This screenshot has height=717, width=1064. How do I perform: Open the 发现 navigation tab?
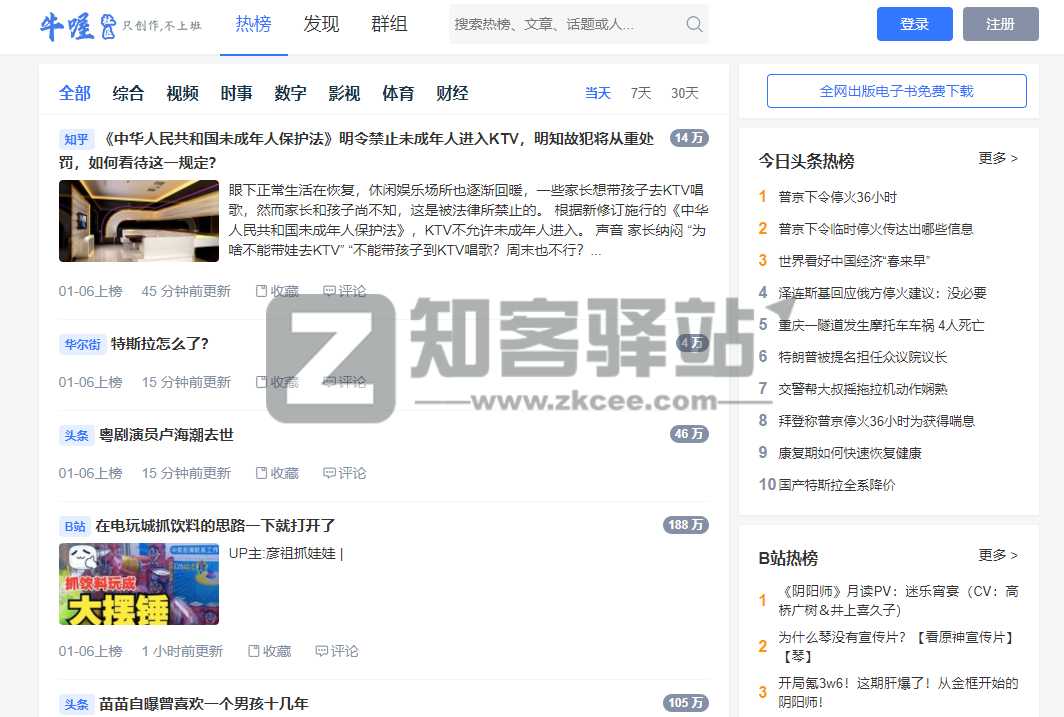[x=321, y=25]
